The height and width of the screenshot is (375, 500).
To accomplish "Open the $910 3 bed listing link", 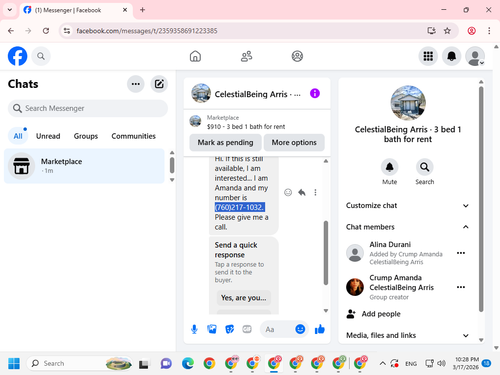I will tap(246, 127).
